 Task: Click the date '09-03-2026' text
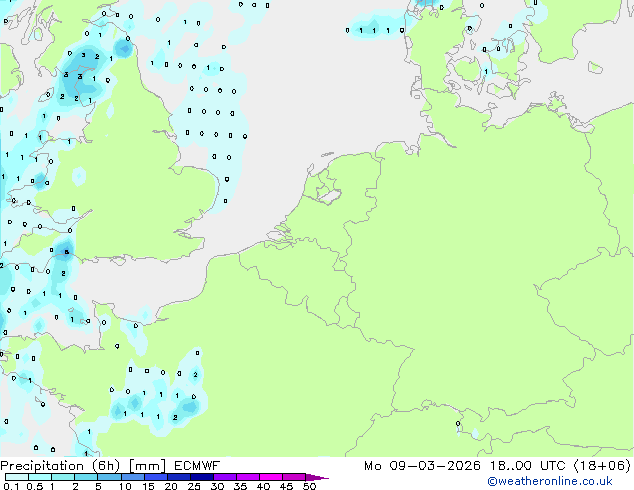(435, 466)
